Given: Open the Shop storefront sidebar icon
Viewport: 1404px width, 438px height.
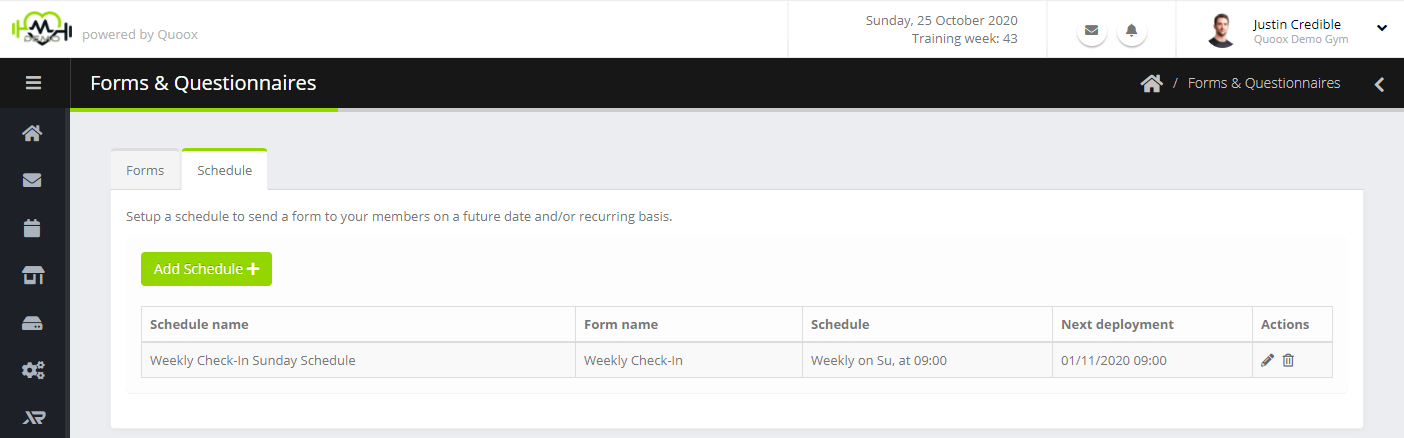Looking at the screenshot, I should [x=33, y=276].
